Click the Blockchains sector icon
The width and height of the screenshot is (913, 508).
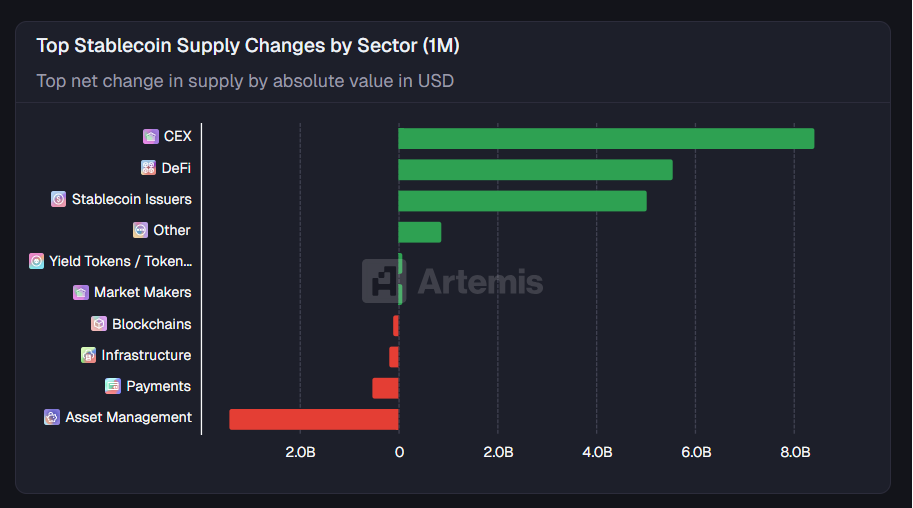(x=99, y=324)
